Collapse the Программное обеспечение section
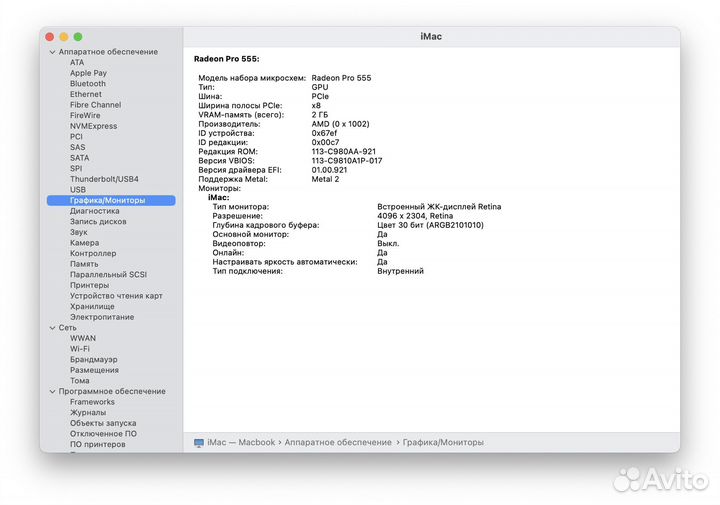720x505 pixels. pyautogui.click(x=52, y=392)
